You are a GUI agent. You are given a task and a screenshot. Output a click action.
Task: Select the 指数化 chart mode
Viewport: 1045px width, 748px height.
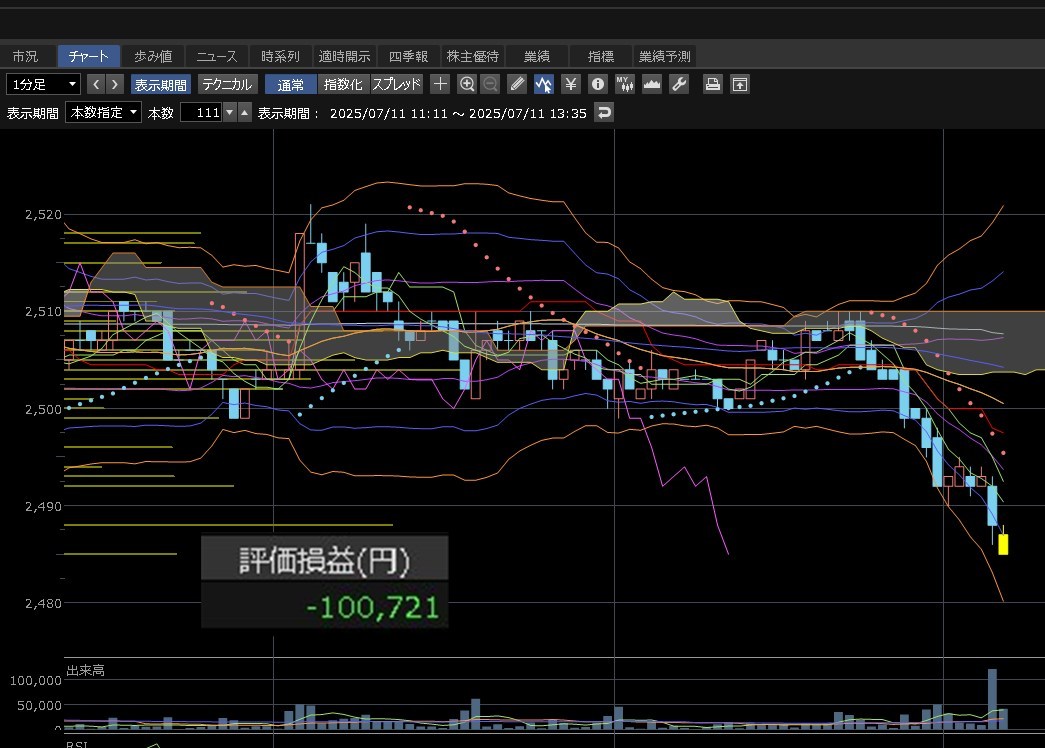pos(343,85)
